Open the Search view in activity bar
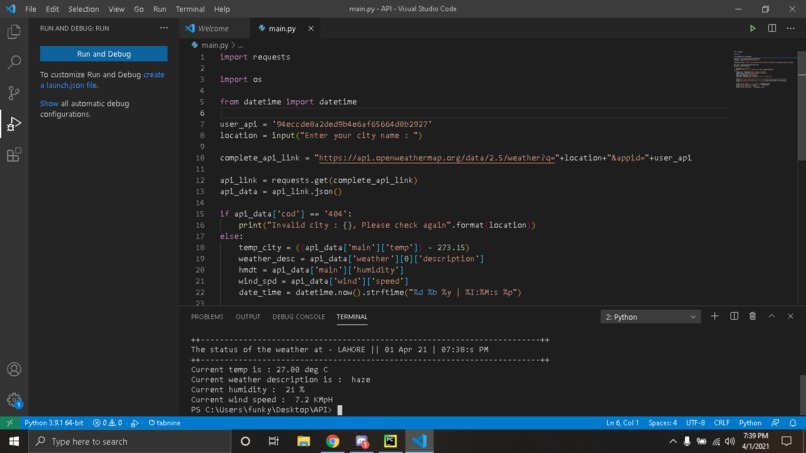Image resolution: width=806 pixels, height=453 pixels. (14, 62)
